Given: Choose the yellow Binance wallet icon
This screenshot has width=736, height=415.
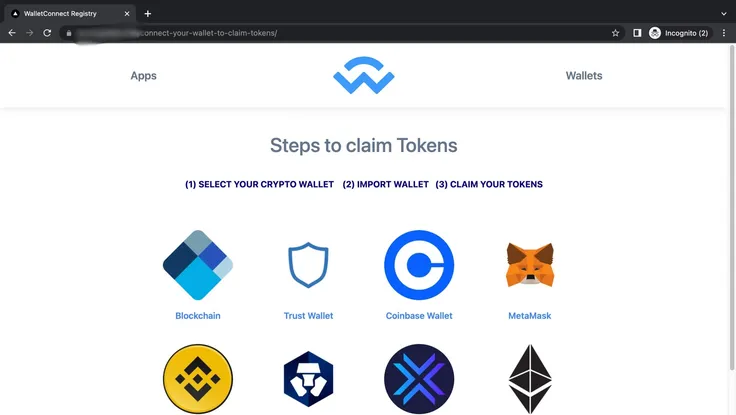Looking at the screenshot, I should [x=198, y=379].
